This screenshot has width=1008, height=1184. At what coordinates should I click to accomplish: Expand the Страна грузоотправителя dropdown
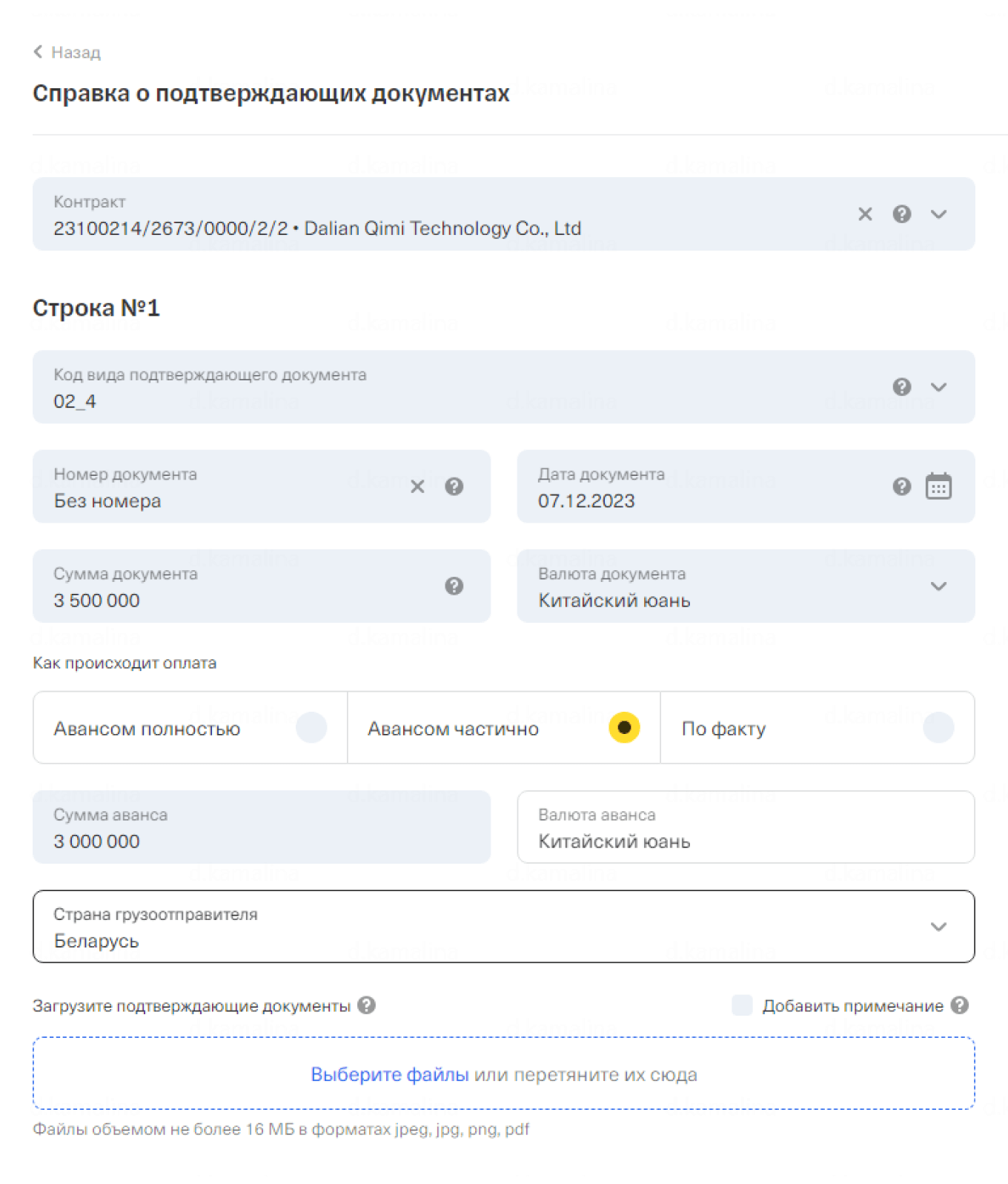point(938,927)
